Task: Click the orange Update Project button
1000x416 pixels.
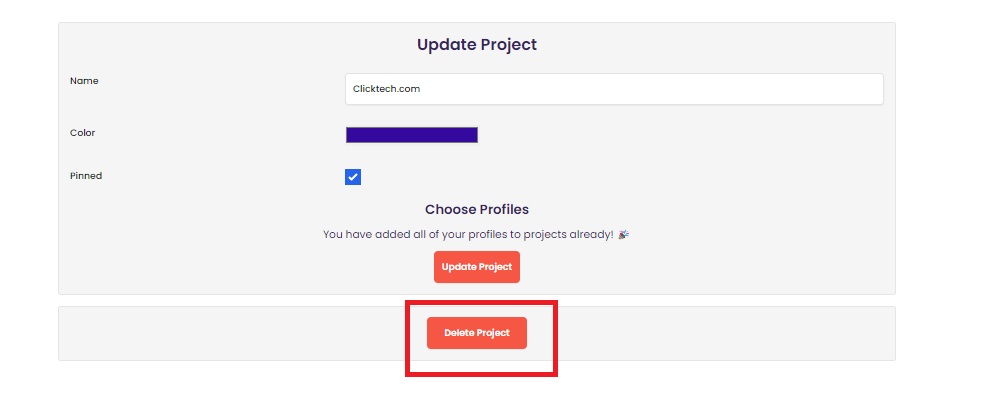Action: point(476,267)
